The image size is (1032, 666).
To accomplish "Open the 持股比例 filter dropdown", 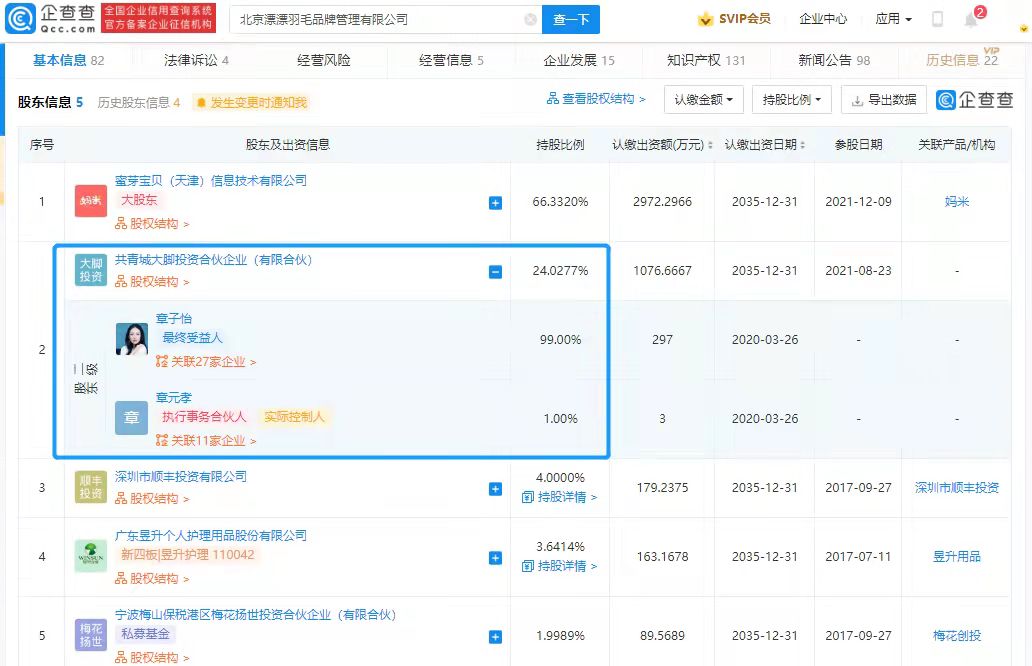I will [792, 99].
